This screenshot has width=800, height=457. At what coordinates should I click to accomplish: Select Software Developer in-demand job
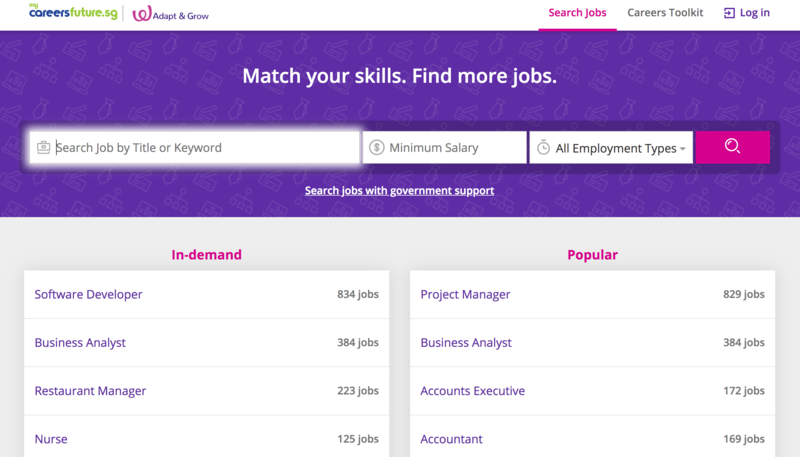[x=89, y=294]
